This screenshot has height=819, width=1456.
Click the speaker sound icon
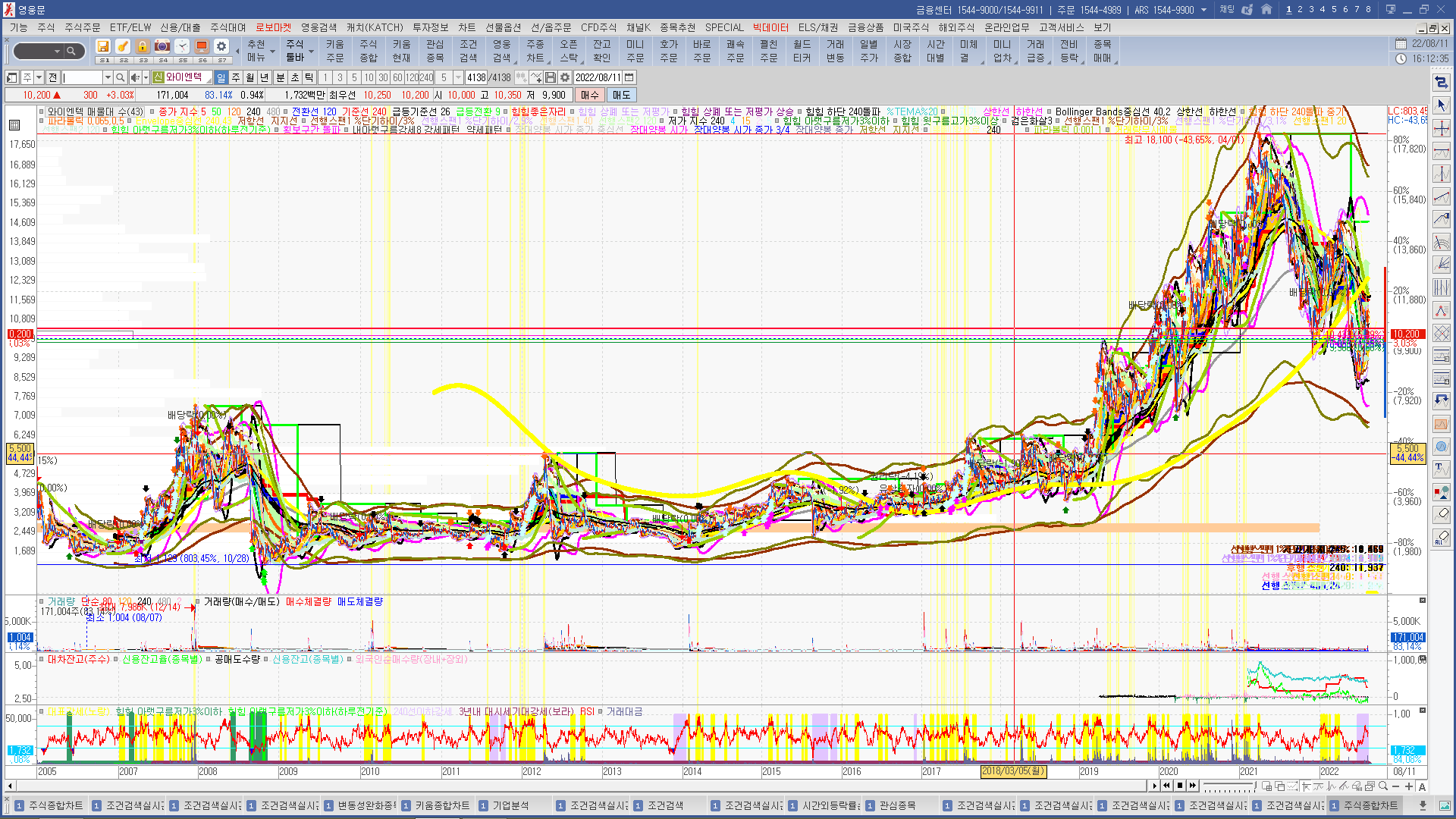(x=134, y=77)
